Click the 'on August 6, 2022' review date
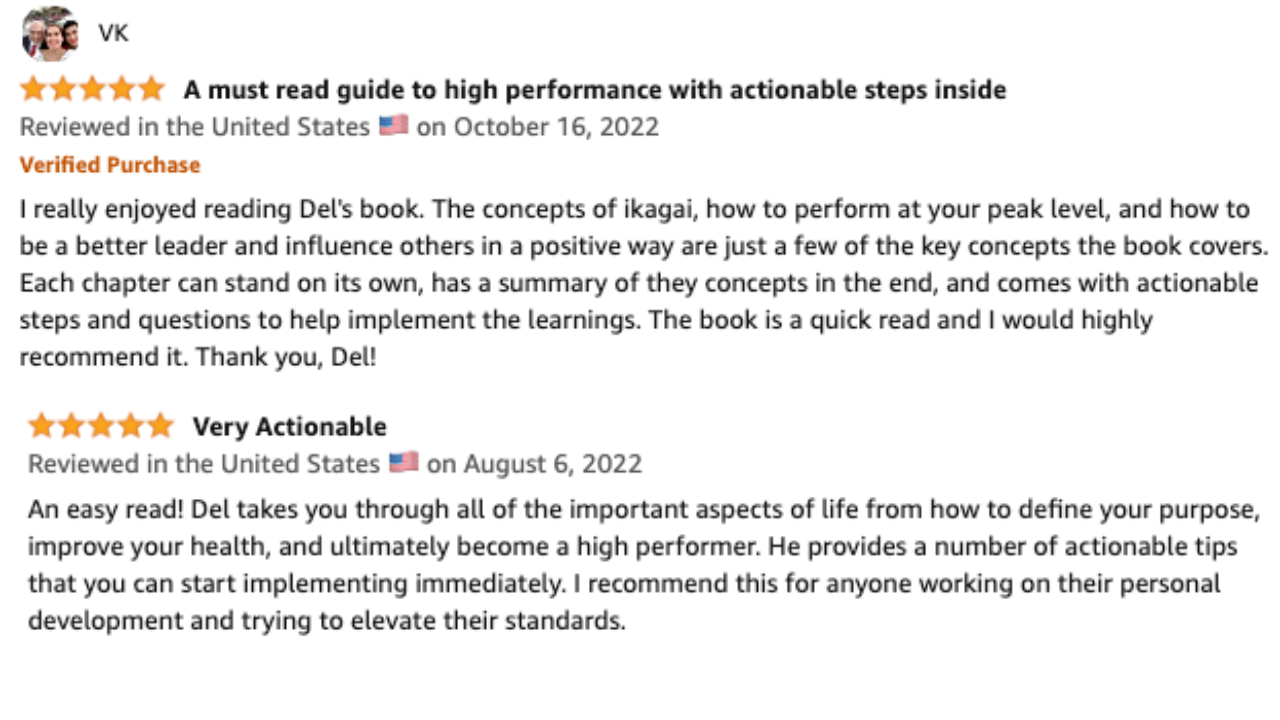1280x720 pixels. tap(534, 464)
